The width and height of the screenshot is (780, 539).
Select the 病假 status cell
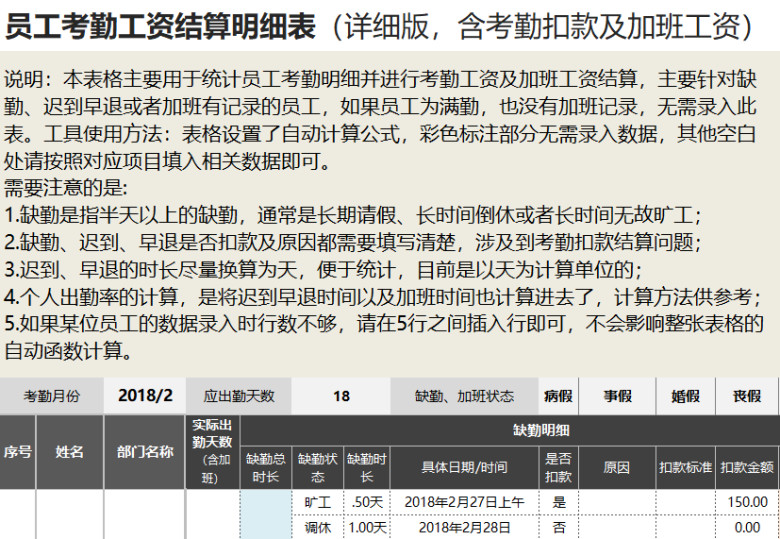(x=558, y=396)
